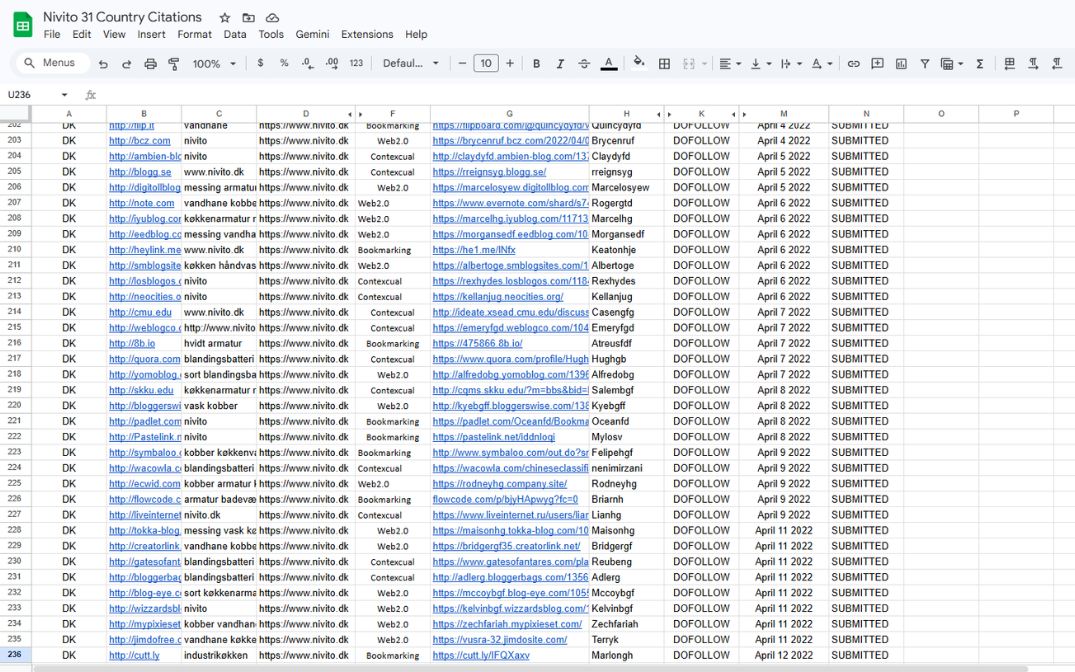Click the insert comment icon
Viewport: 1075px width, 672px height.
[877, 63]
